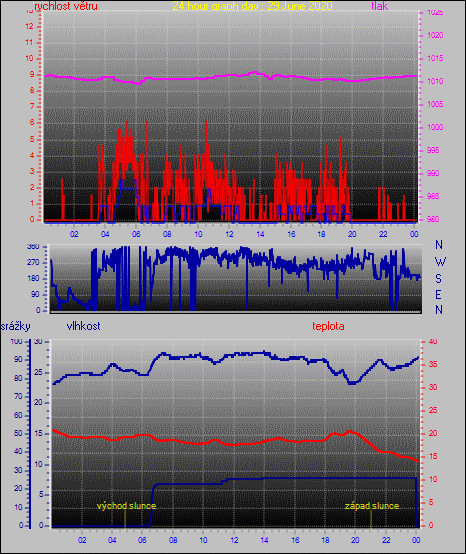The width and height of the screenshot is (466, 554).
Task: Click the 1010 pressure axis value
Action: [x=435, y=81]
